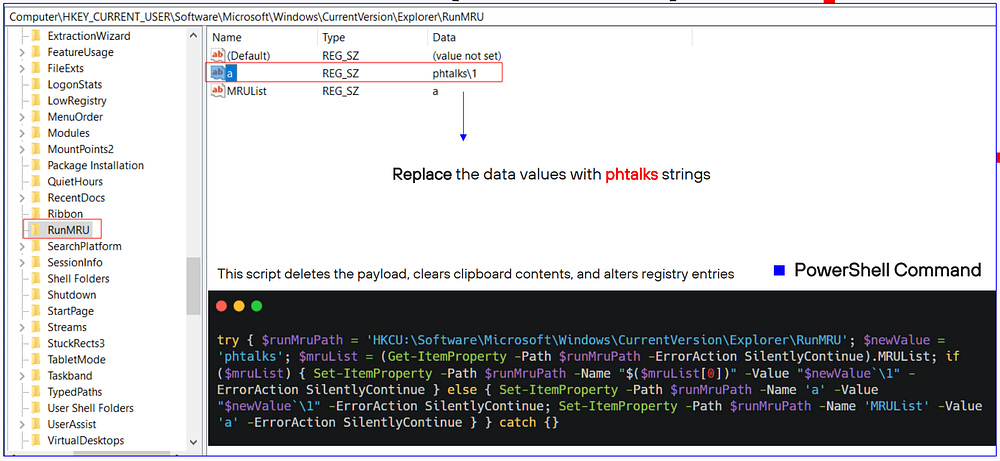This screenshot has width=1000, height=461.
Task: Select the TabletMode folder icon
Action: (x=36, y=360)
